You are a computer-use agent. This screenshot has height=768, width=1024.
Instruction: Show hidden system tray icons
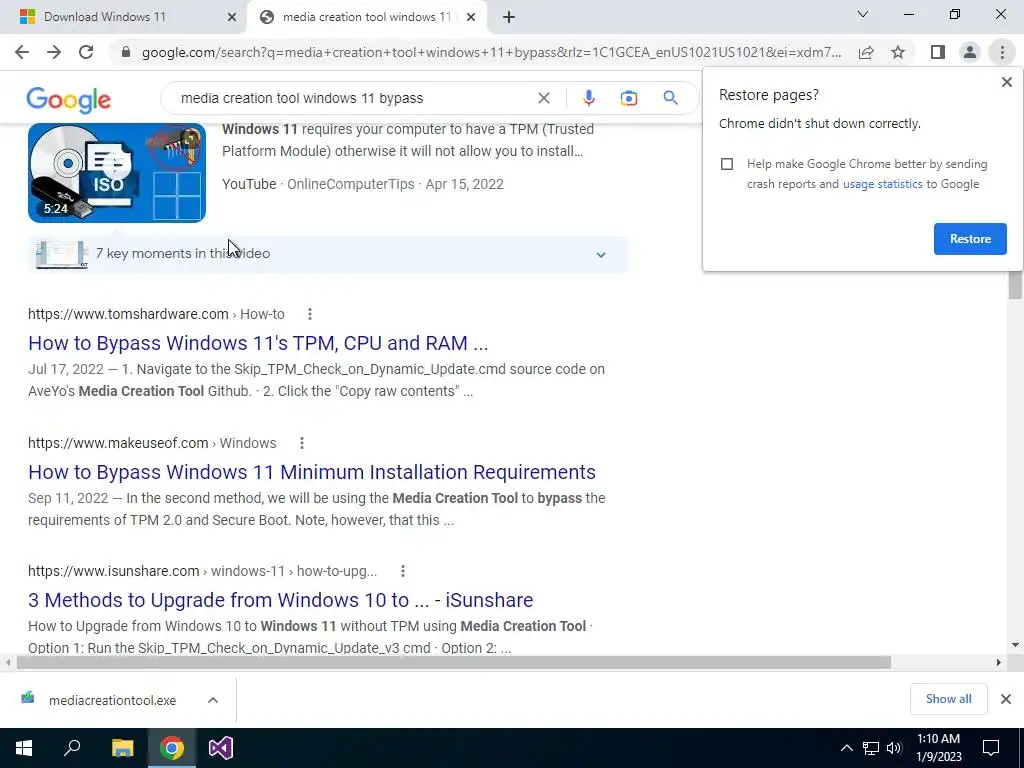point(846,748)
